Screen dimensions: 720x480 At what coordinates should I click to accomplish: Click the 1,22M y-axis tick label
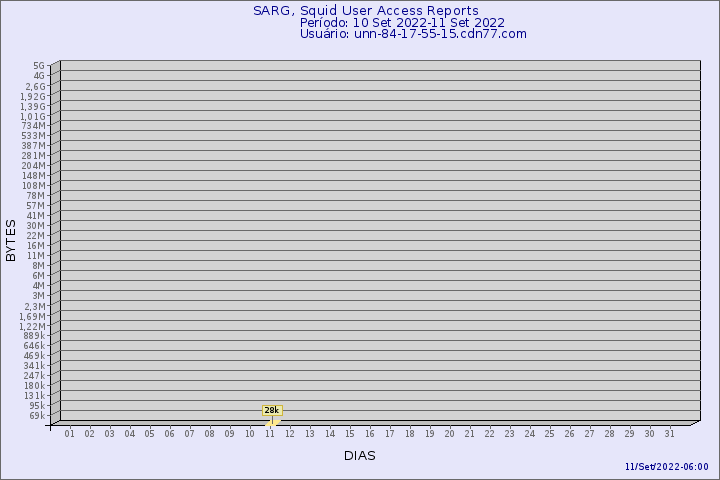(x=33, y=327)
